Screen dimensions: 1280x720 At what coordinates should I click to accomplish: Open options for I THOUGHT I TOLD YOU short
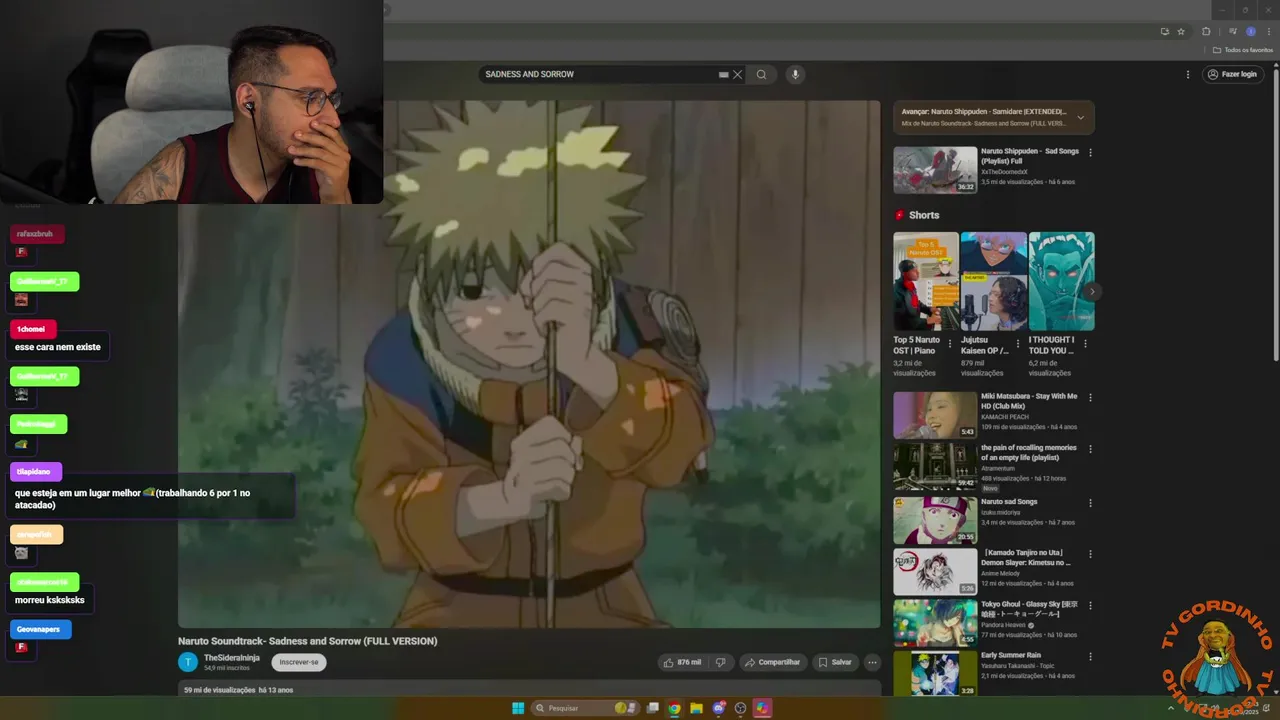click(x=1086, y=344)
